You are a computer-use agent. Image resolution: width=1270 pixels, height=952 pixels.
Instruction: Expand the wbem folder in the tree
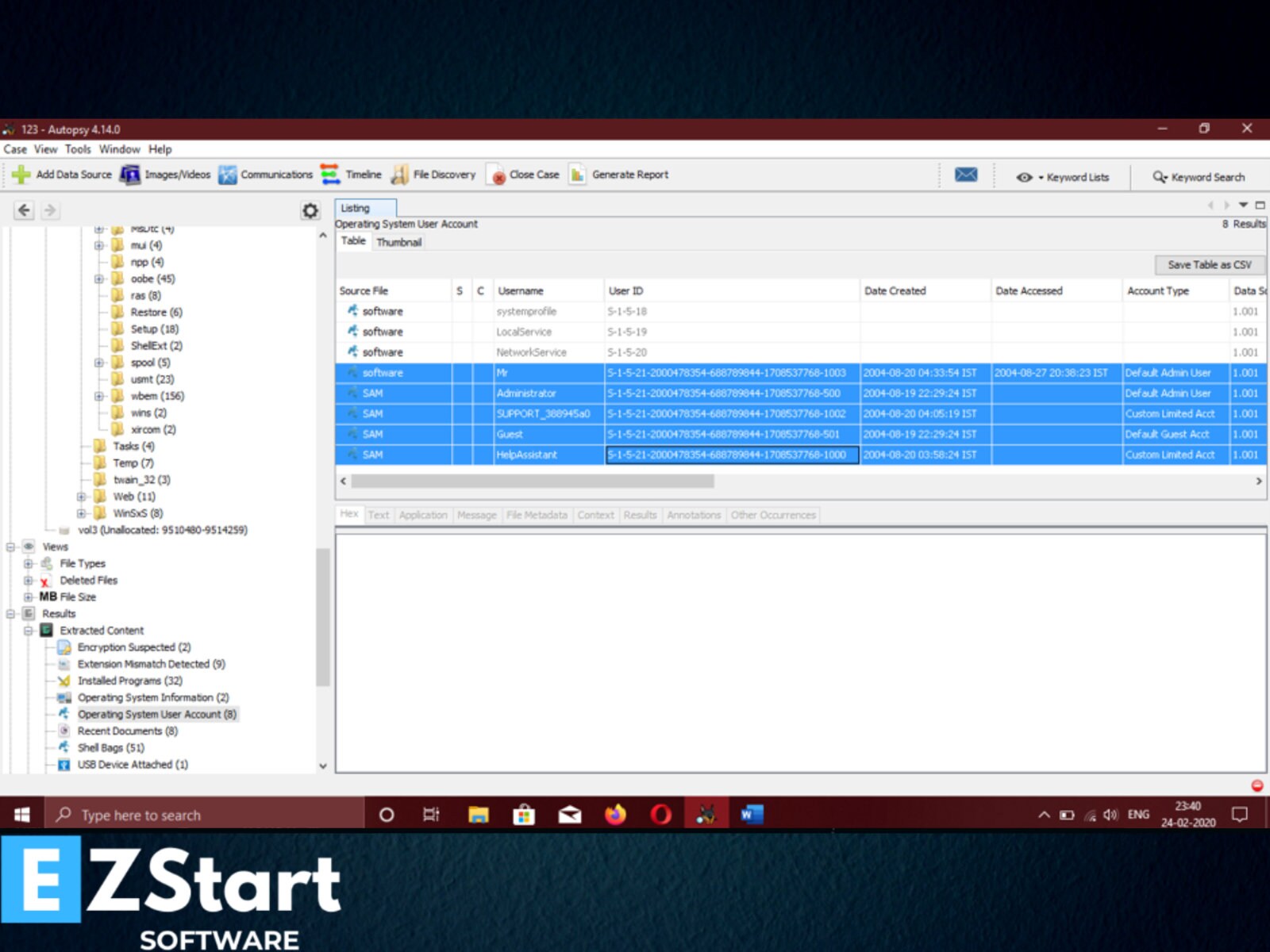coord(98,396)
